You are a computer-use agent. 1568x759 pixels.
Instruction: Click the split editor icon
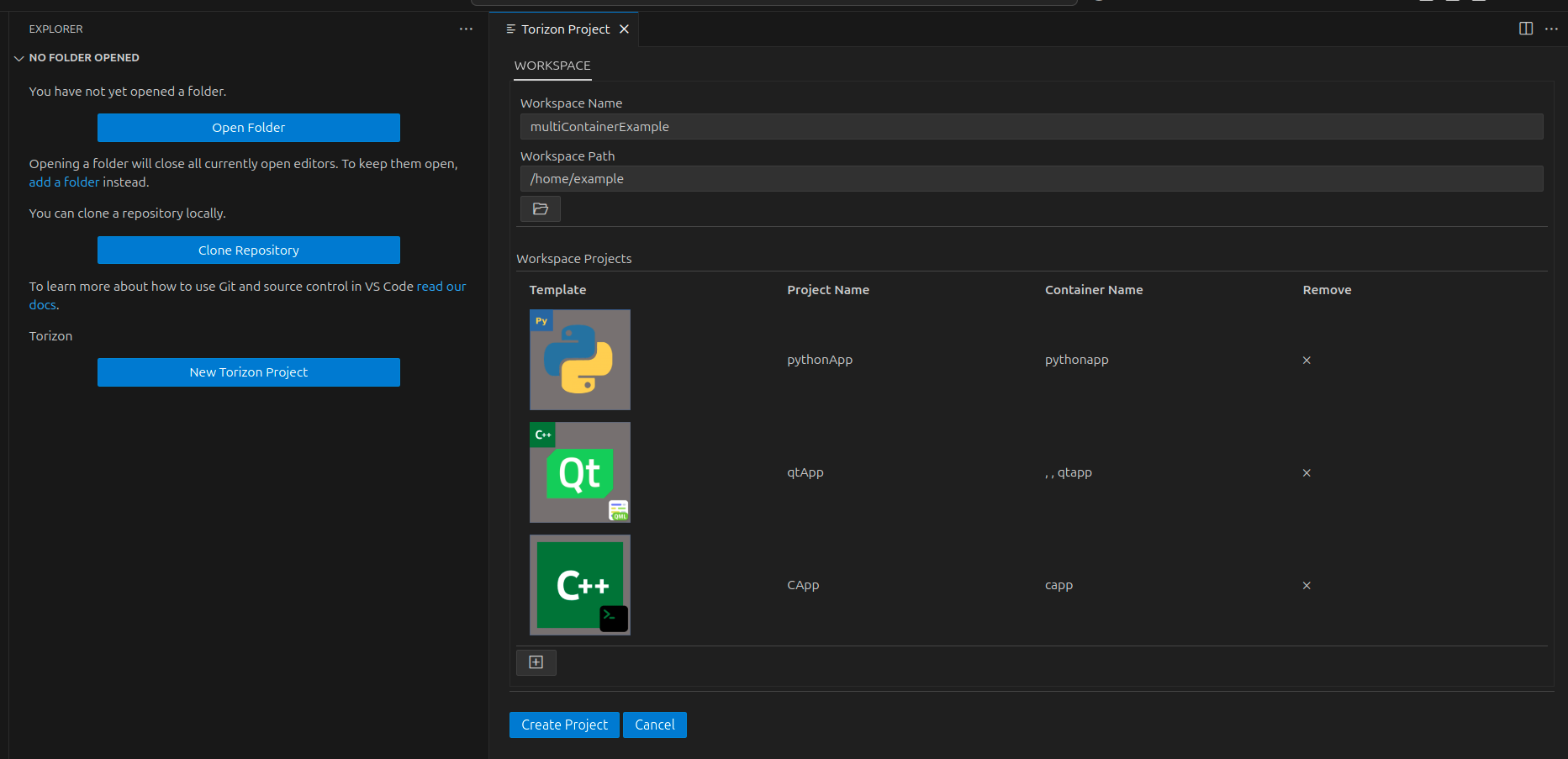pos(1525,29)
